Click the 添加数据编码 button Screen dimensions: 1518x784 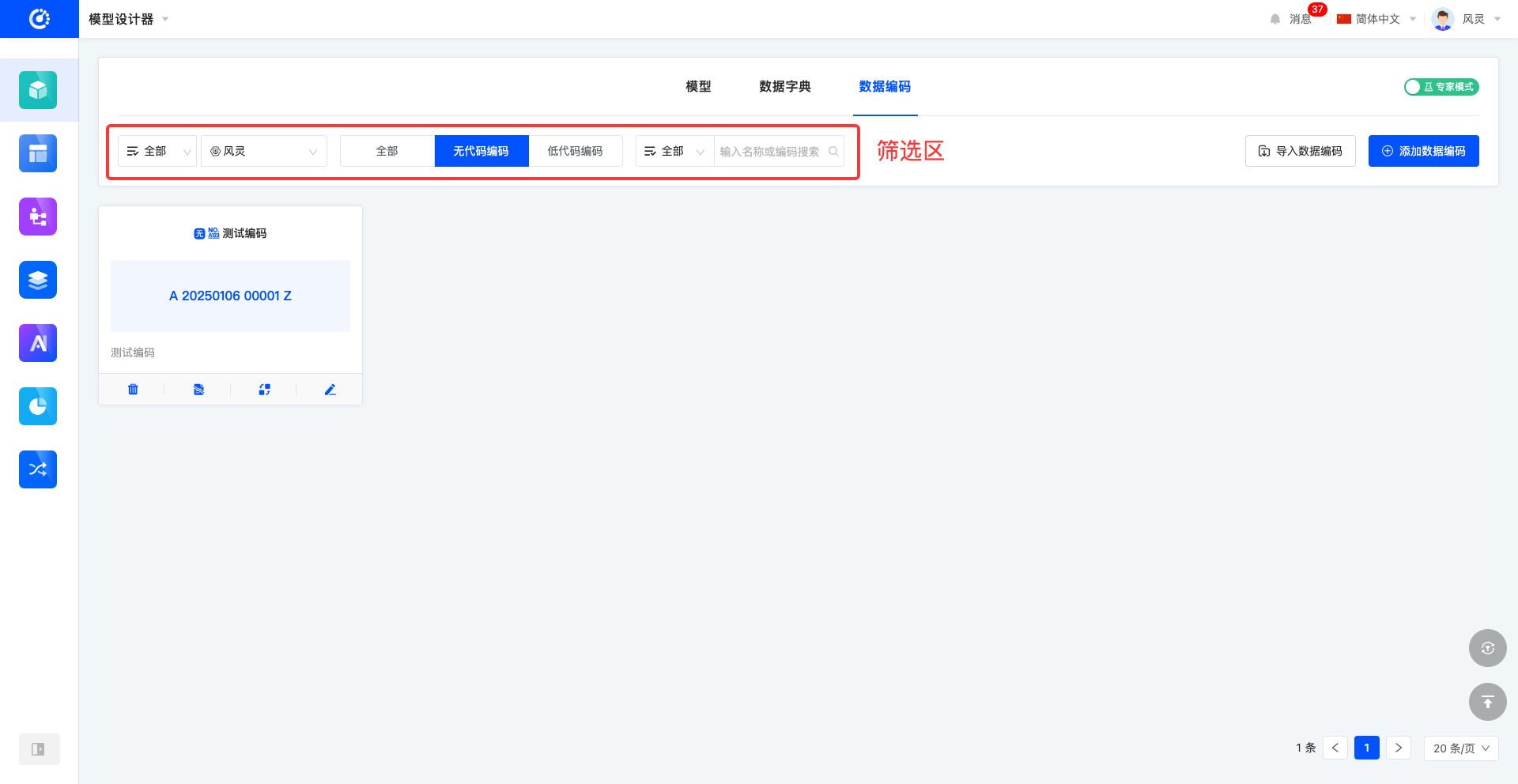1423,151
